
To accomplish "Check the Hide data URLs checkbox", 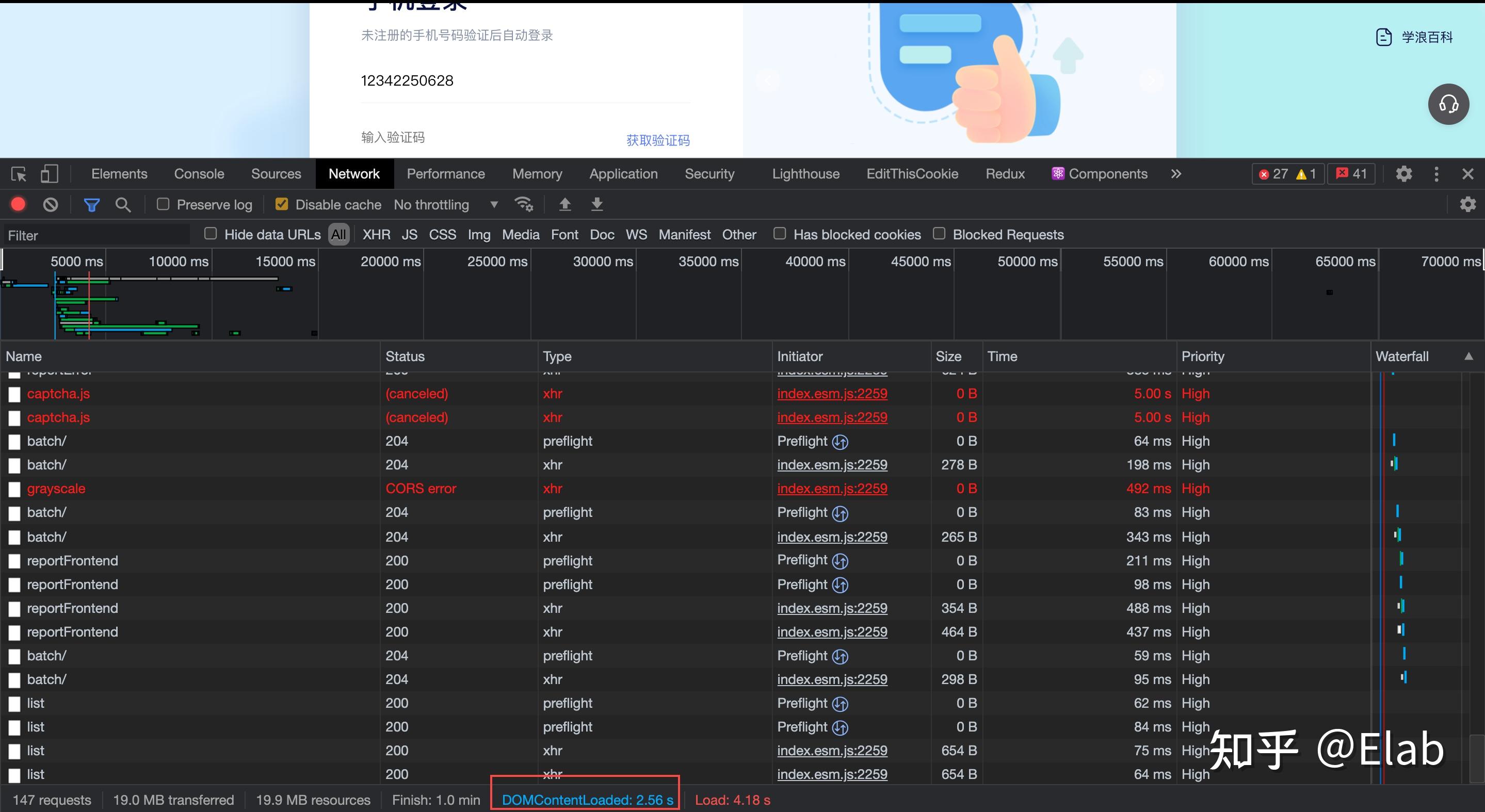I will point(211,233).
